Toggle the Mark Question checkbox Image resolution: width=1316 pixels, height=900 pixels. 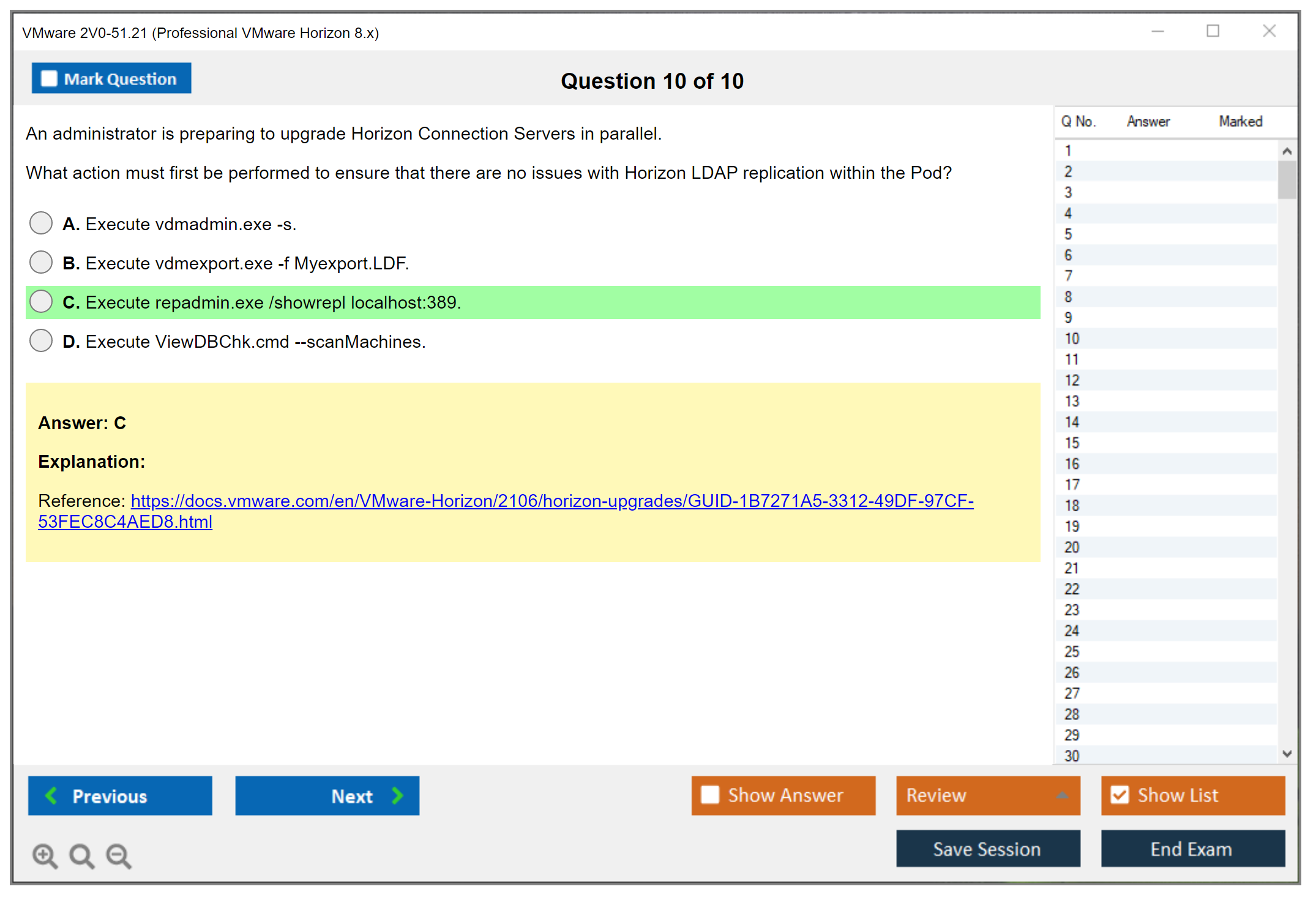[x=49, y=79]
